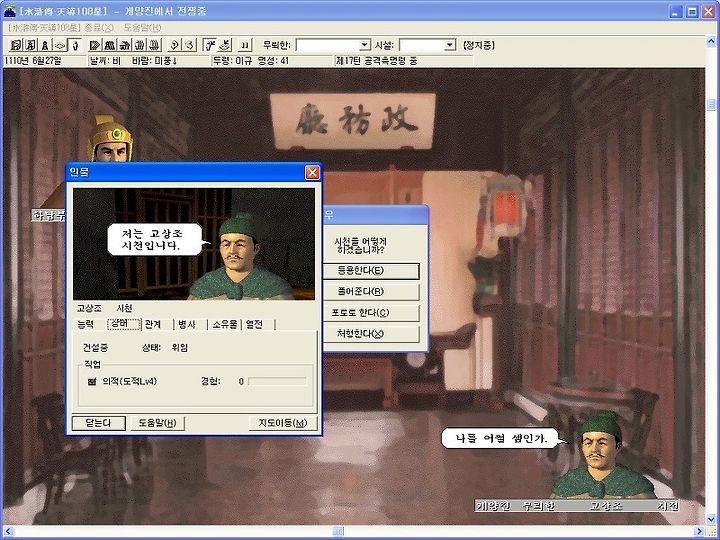The height and width of the screenshot is (540, 720).
Task: Click the job icon beside 의적(도적Lv4)
Action: pos(92,381)
